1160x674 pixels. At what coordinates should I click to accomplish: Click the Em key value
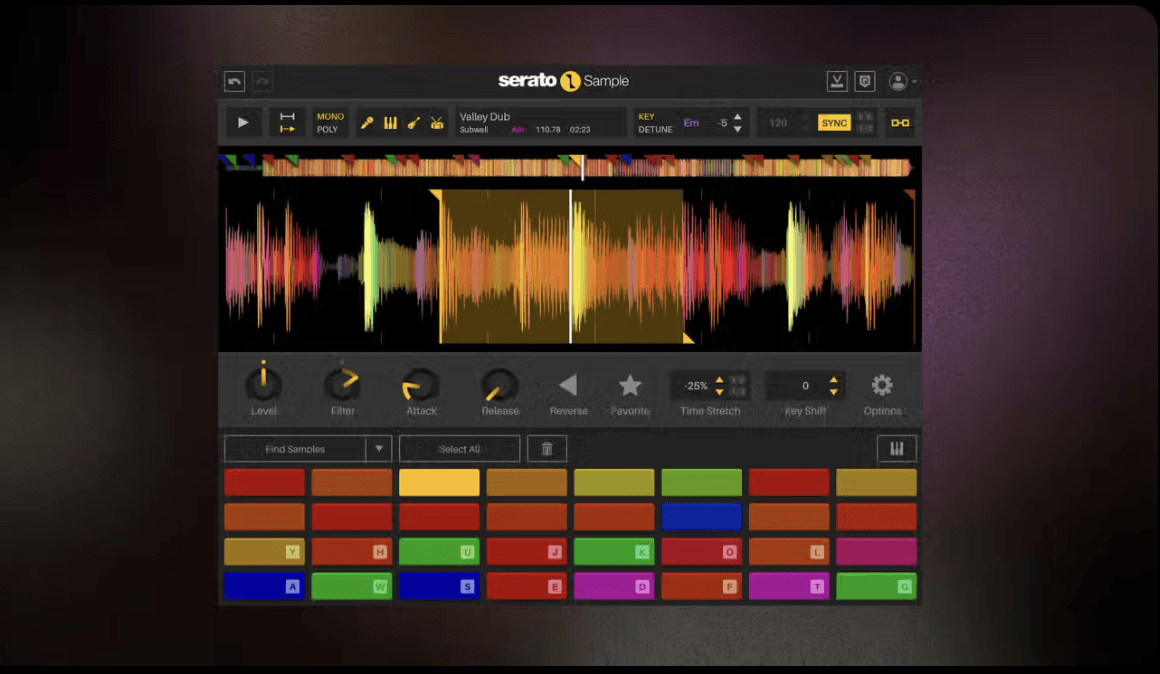click(x=691, y=123)
